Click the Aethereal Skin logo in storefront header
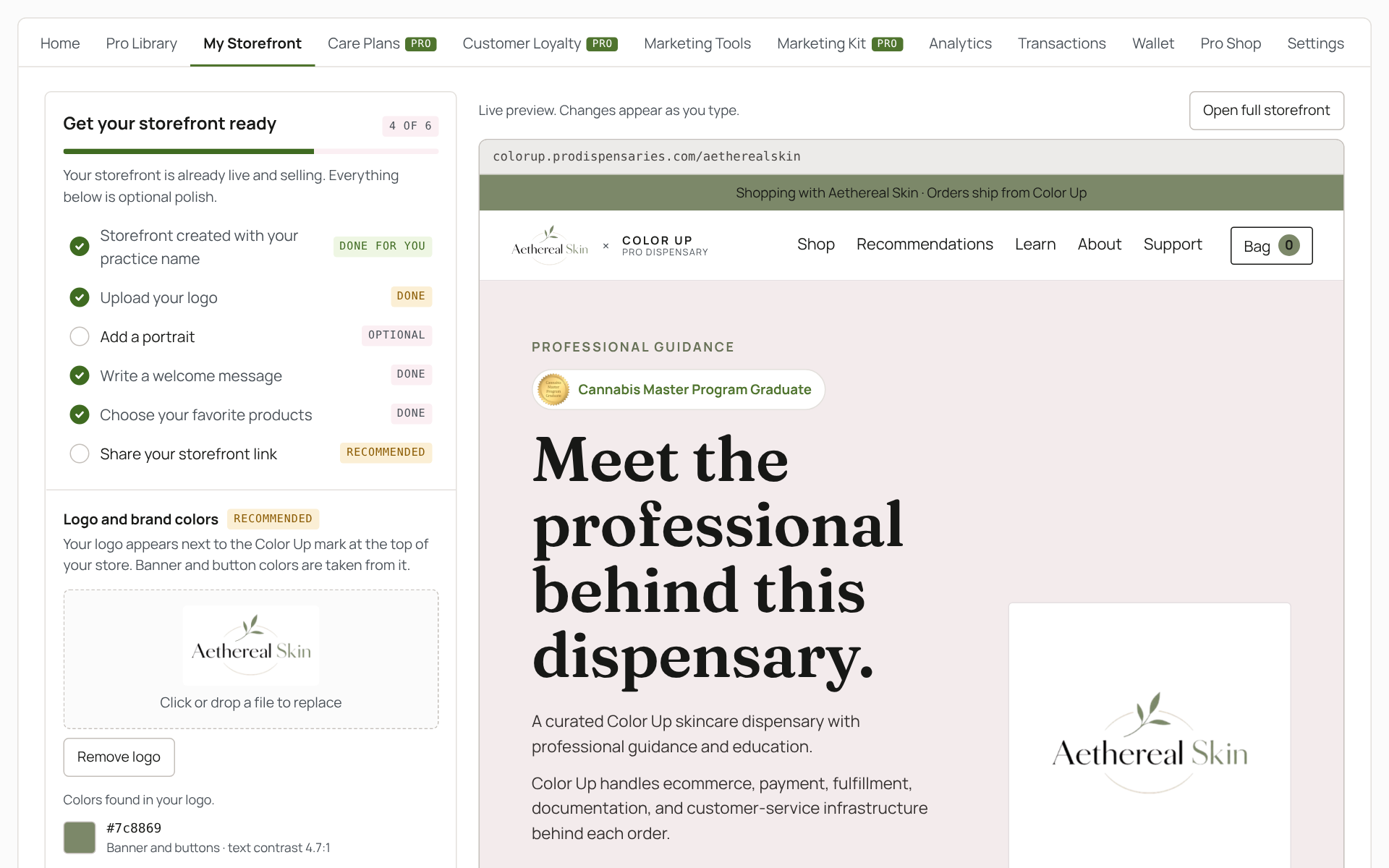The image size is (1389, 868). pos(550,245)
